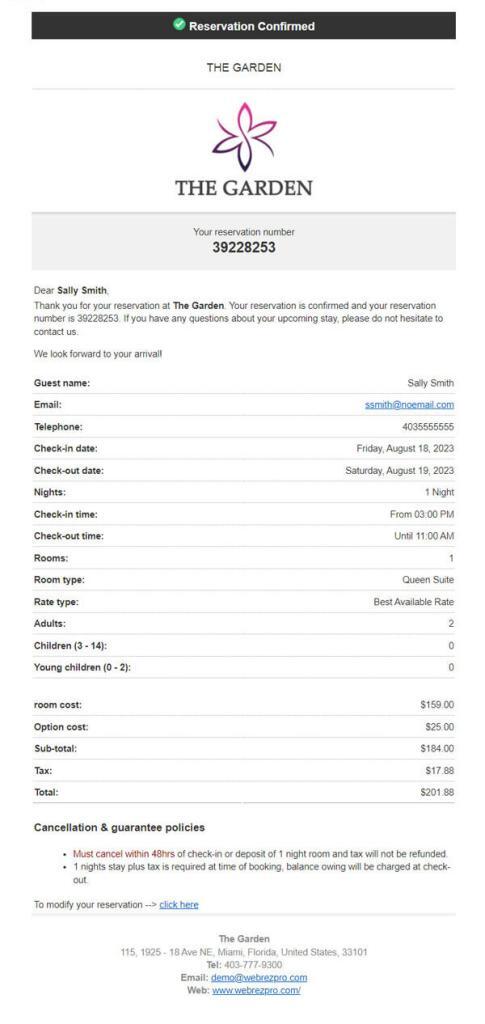Select reservation number 39228253
The image size is (485, 1024).
(244, 248)
